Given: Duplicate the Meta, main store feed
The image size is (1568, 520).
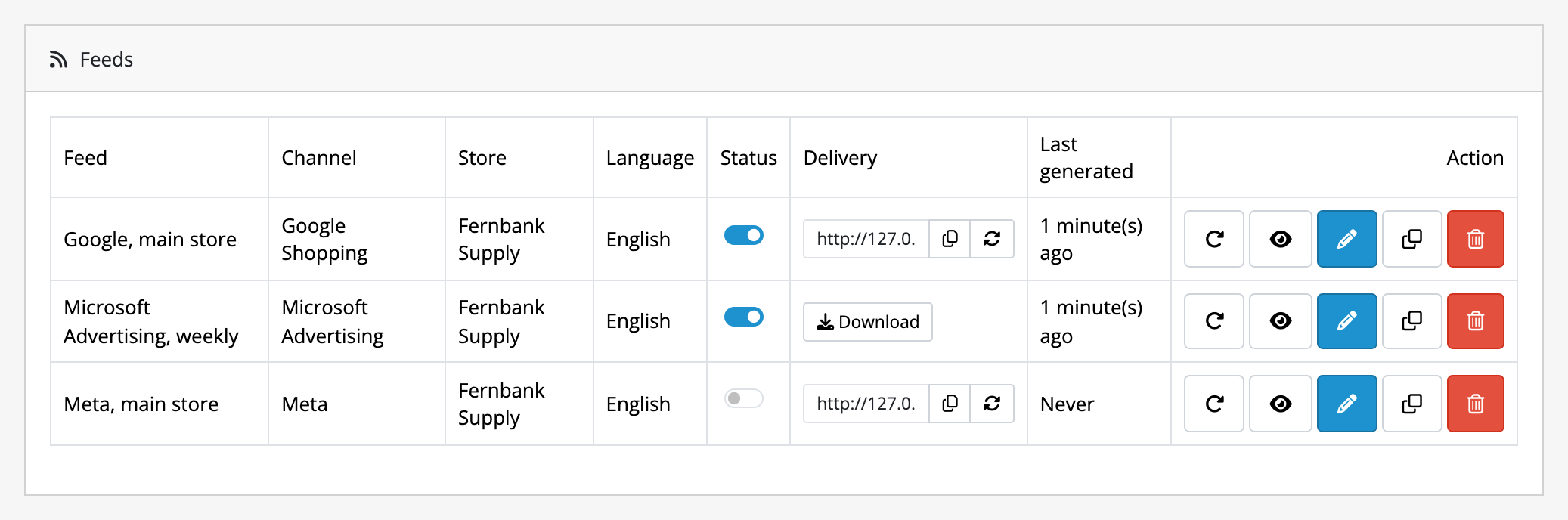Looking at the screenshot, I should coord(1412,404).
